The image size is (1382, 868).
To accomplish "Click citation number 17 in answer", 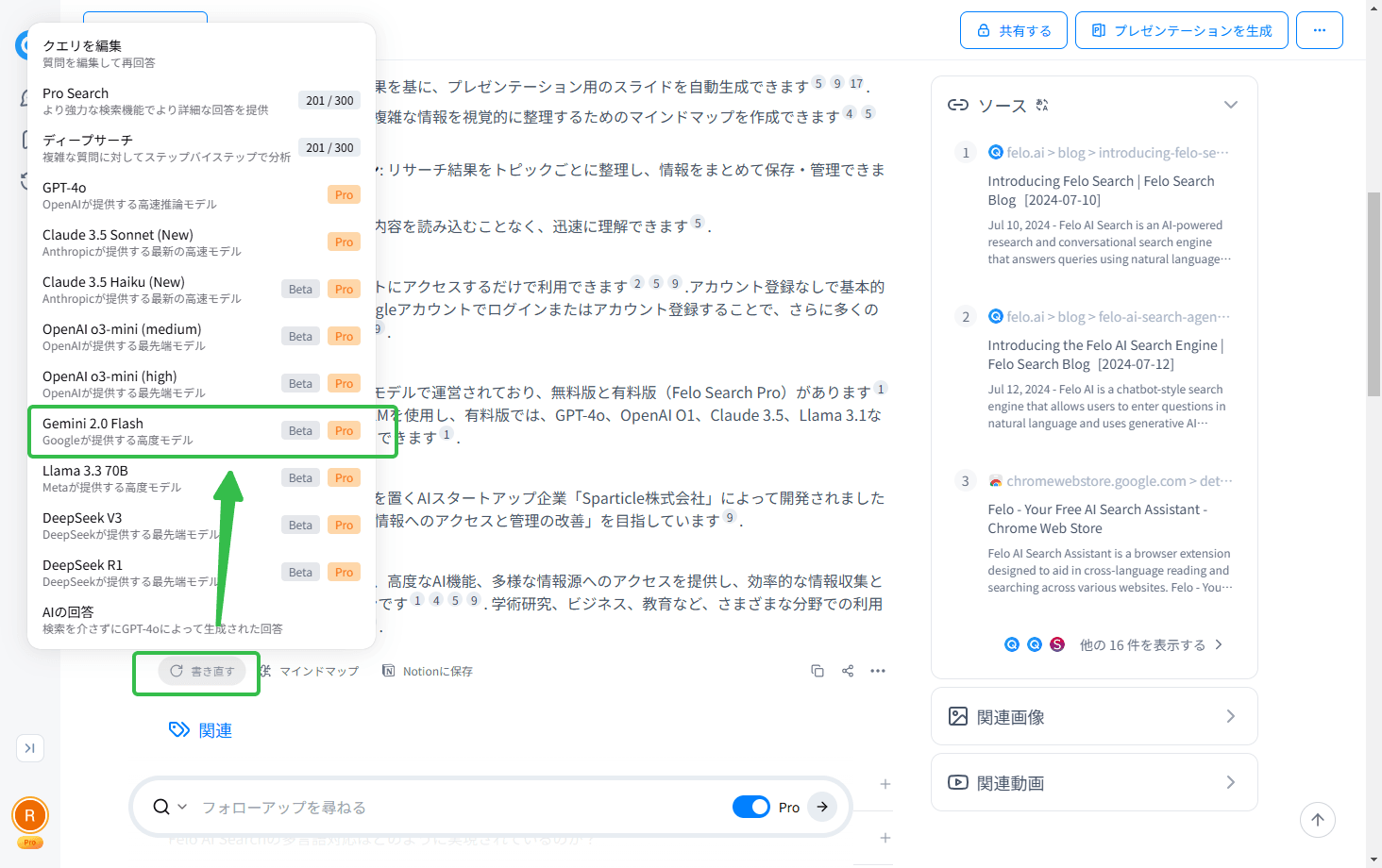I will (856, 83).
